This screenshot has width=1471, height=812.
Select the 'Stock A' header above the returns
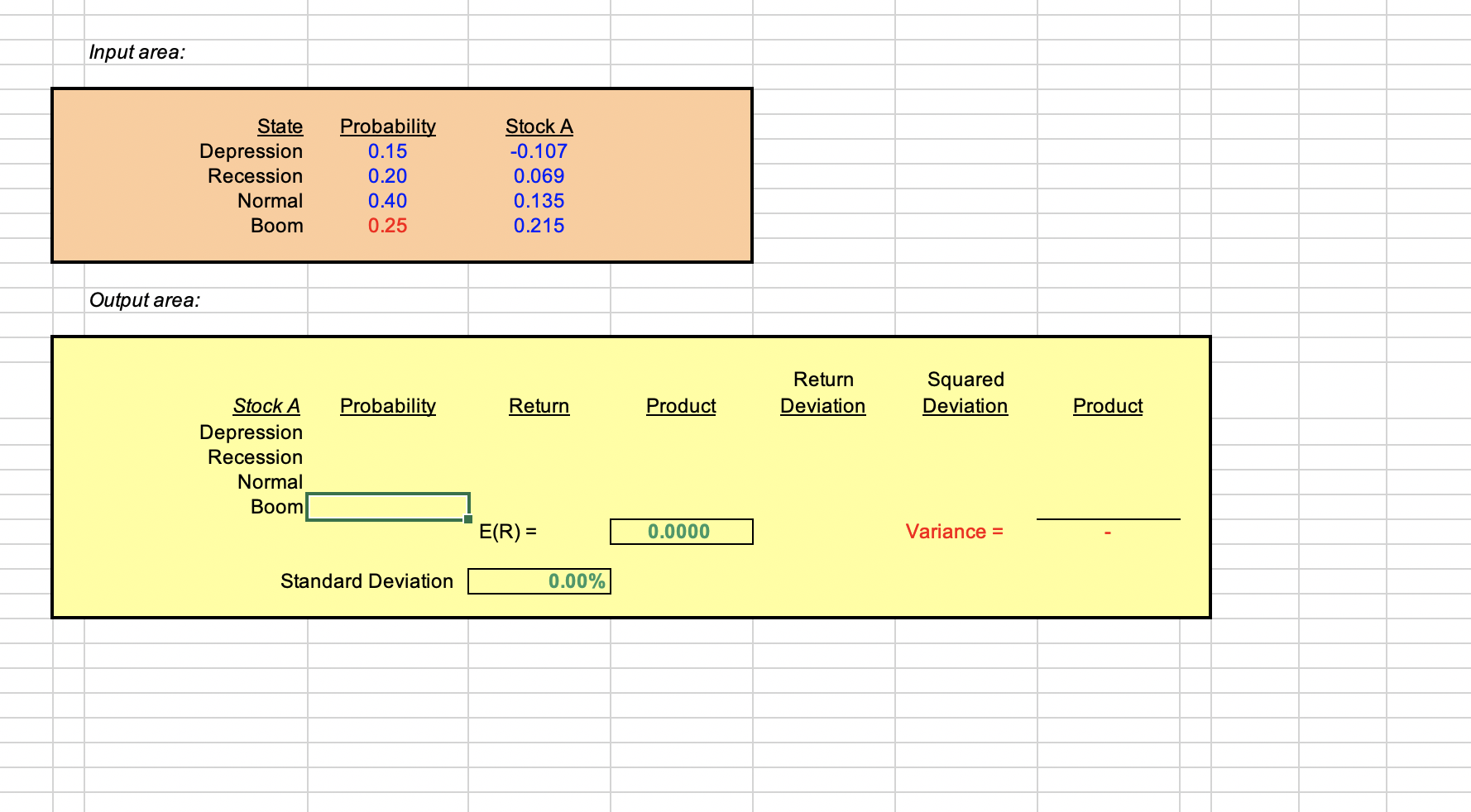pyautogui.click(x=539, y=127)
